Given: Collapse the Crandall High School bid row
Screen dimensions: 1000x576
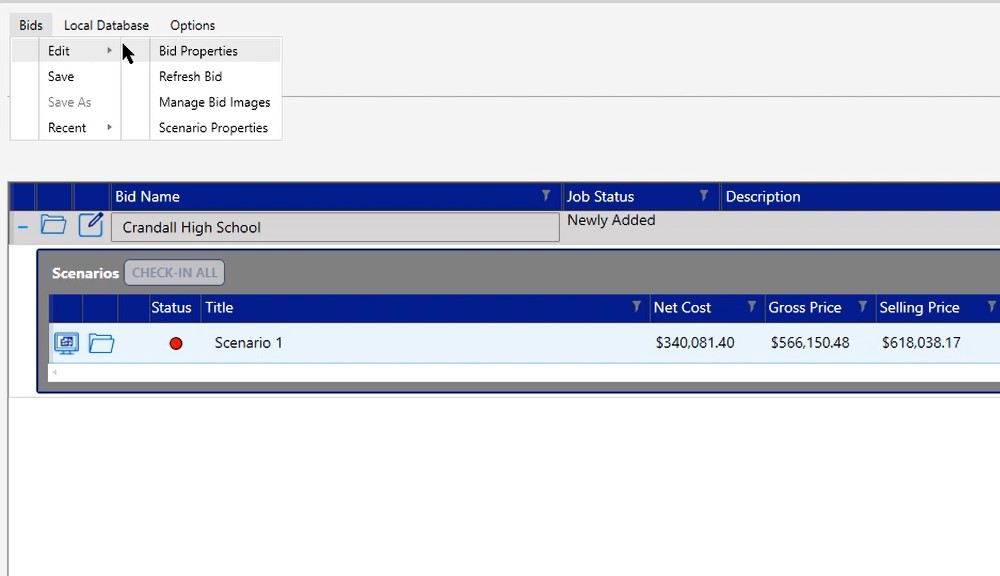Looking at the screenshot, I should click(23, 227).
